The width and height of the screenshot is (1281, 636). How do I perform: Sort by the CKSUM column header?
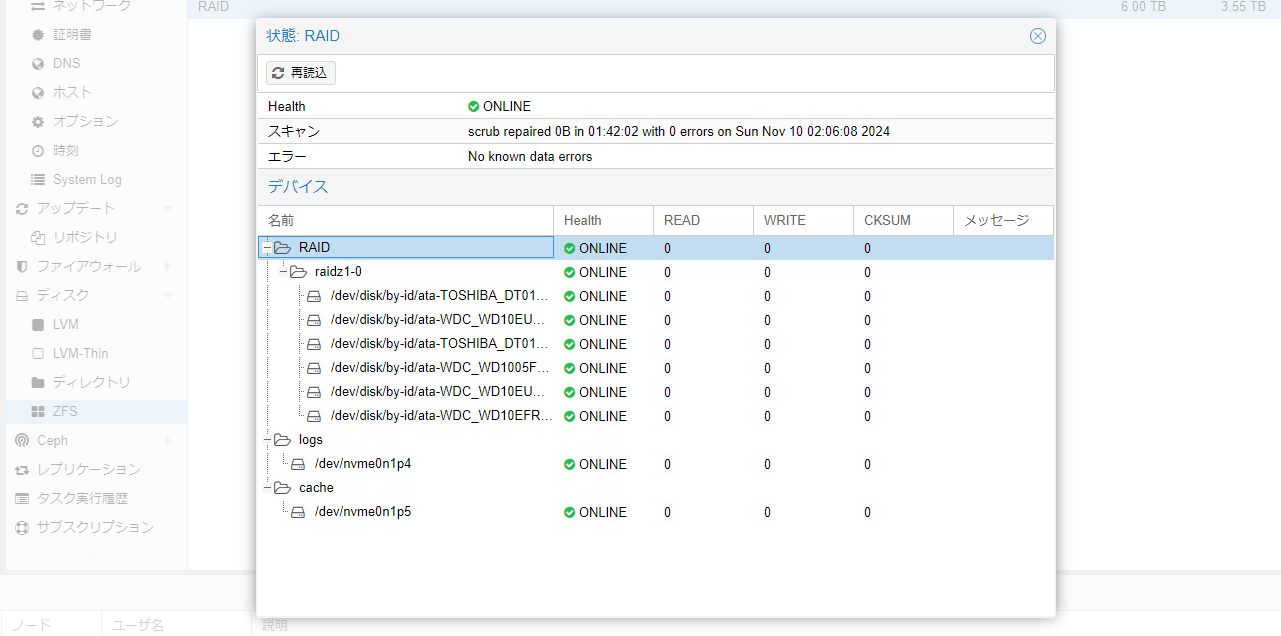pyautogui.click(x=903, y=220)
